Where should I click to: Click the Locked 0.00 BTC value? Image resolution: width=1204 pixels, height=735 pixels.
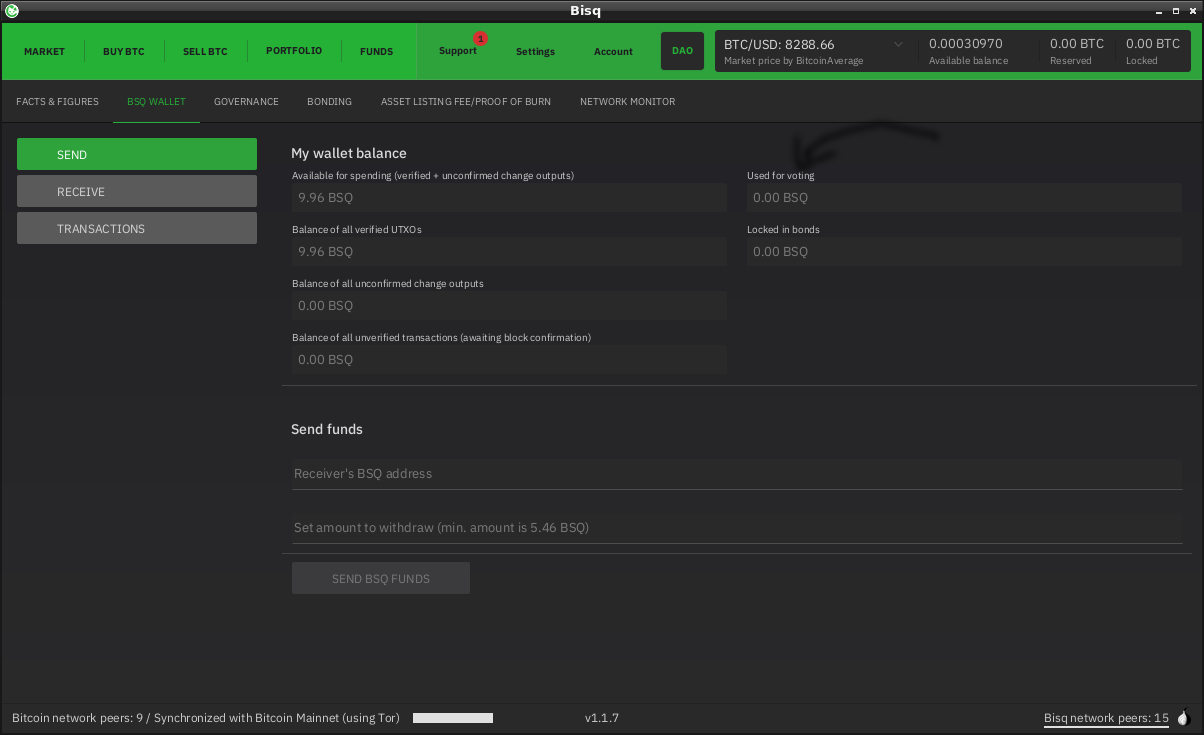1153,44
